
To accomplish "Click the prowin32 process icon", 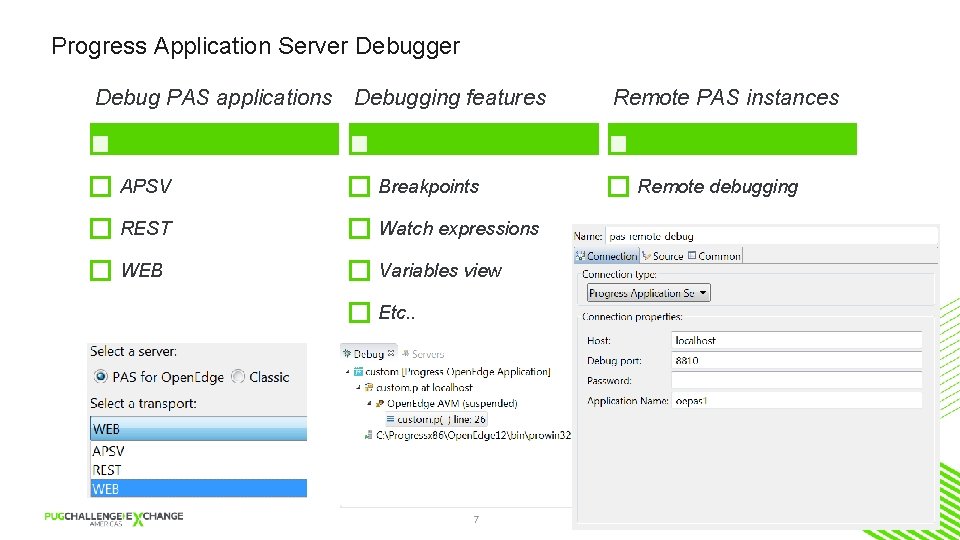I will click(x=369, y=435).
